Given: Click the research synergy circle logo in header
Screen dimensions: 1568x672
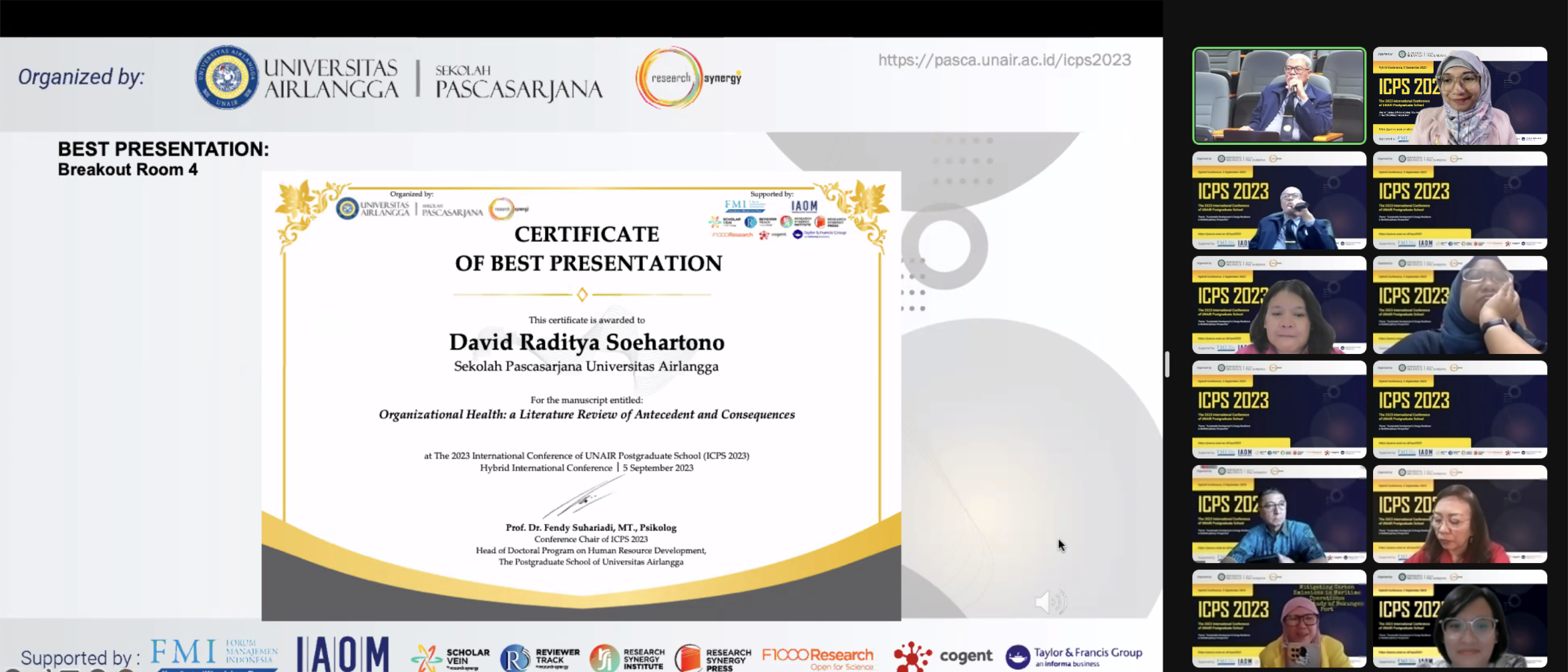Looking at the screenshot, I should coord(688,78).
